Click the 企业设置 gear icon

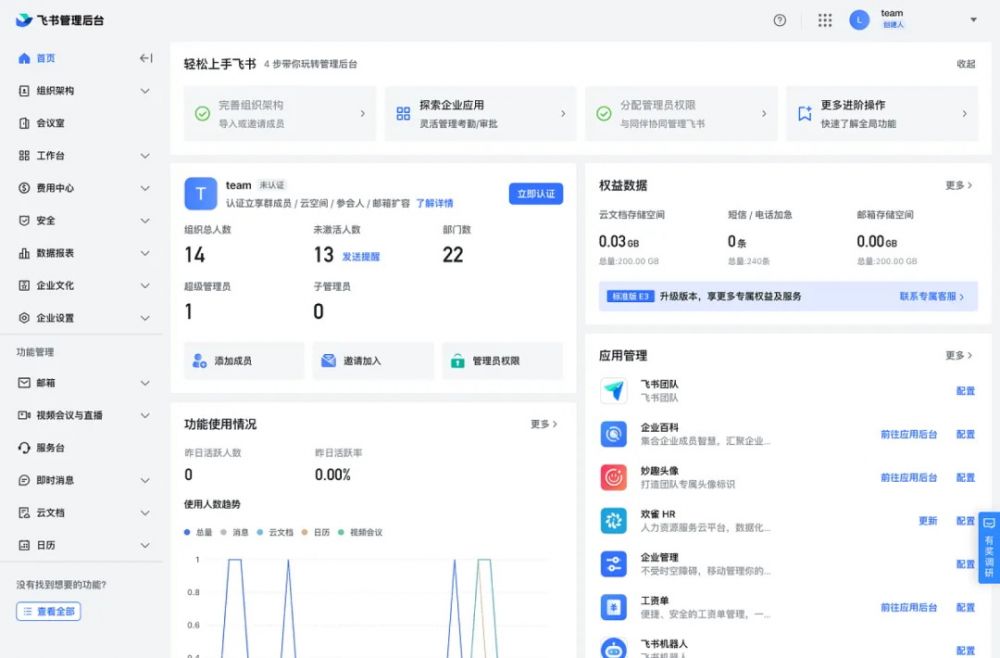24,318
